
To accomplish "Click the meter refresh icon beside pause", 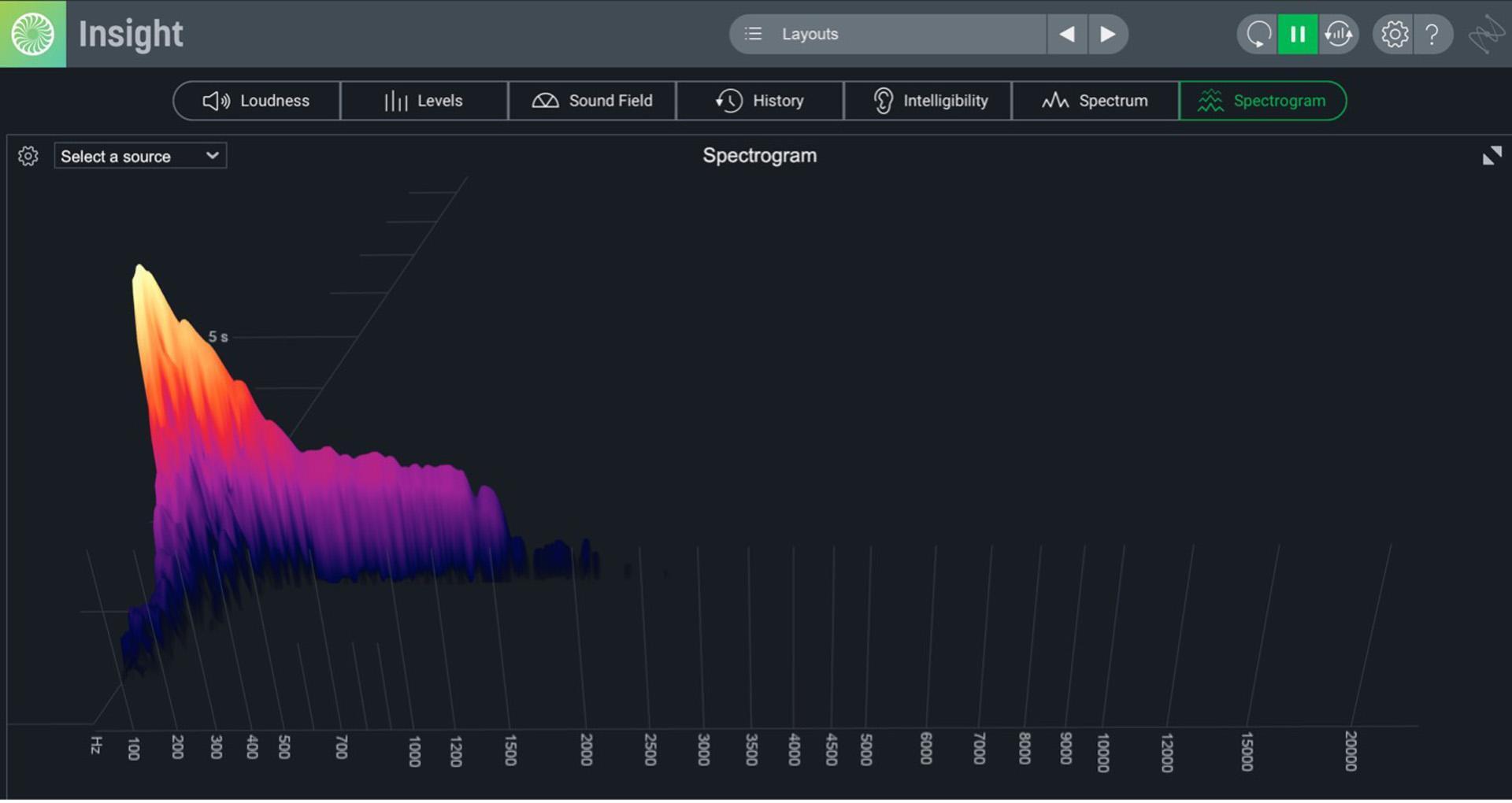I will [x=1338, y=34].
